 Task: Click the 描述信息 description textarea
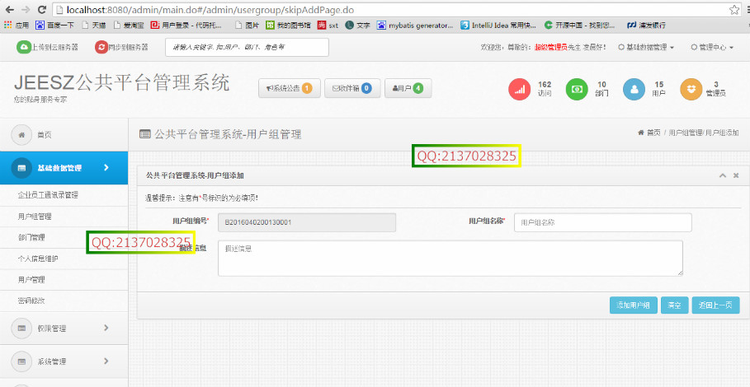(x=450, y=258)
